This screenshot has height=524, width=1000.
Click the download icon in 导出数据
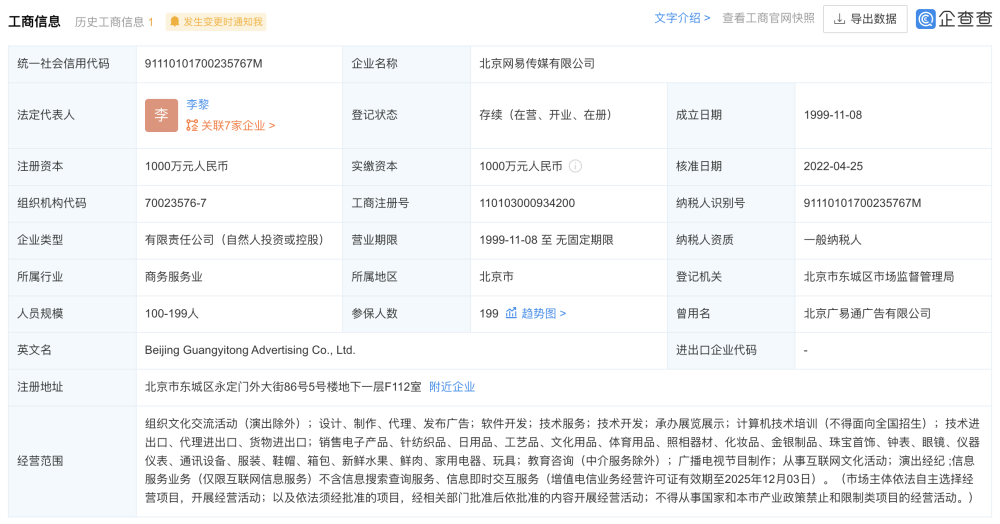click(839, 19)
